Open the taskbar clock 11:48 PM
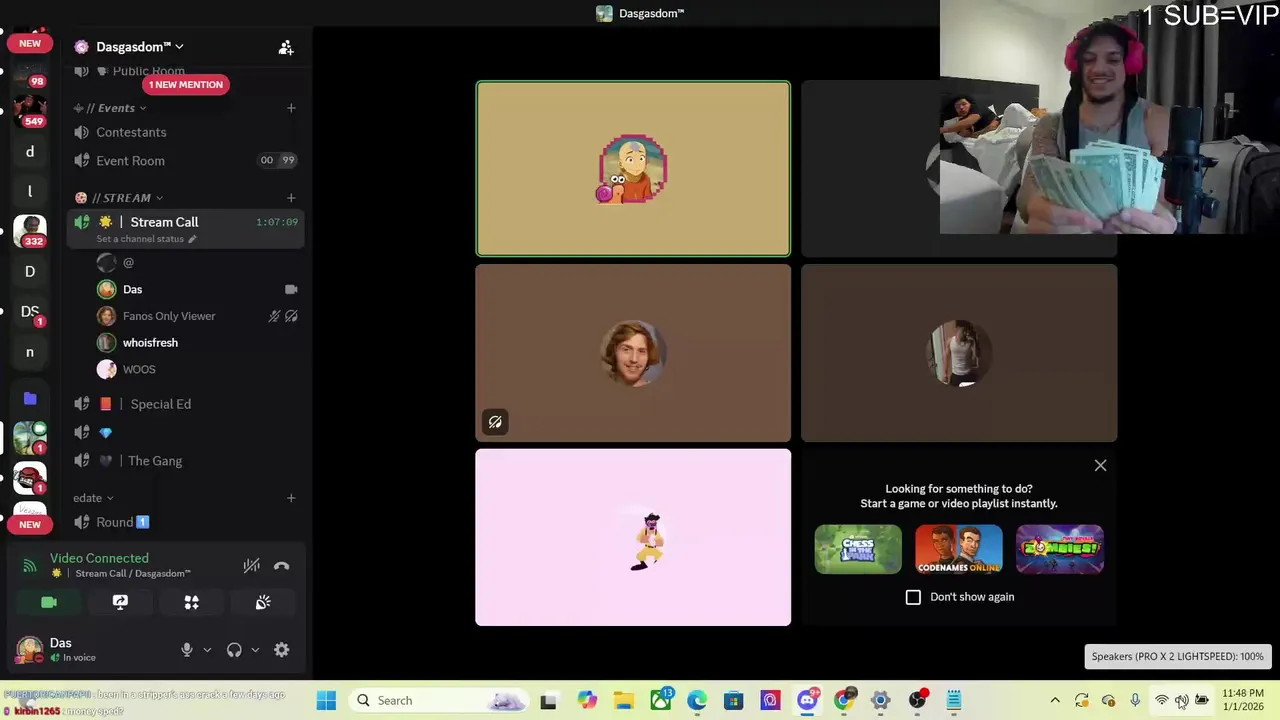Image resolution: width=1280 pixels, height=720 pixels. [x=1243, y=700]
